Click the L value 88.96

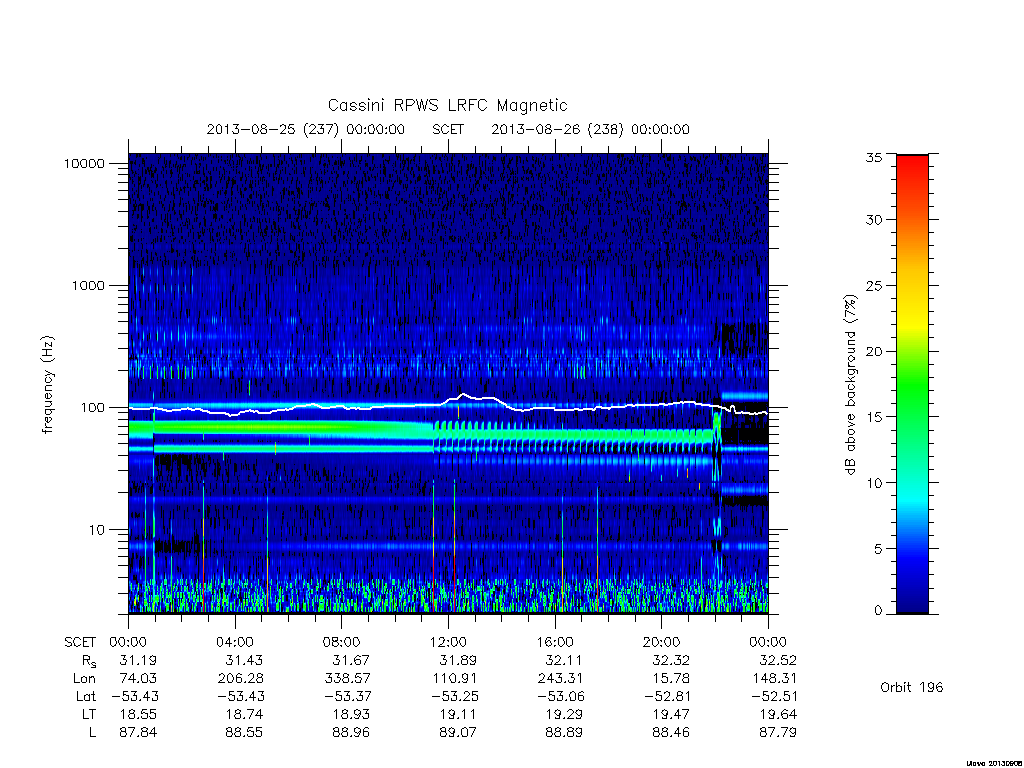[351, 733]
